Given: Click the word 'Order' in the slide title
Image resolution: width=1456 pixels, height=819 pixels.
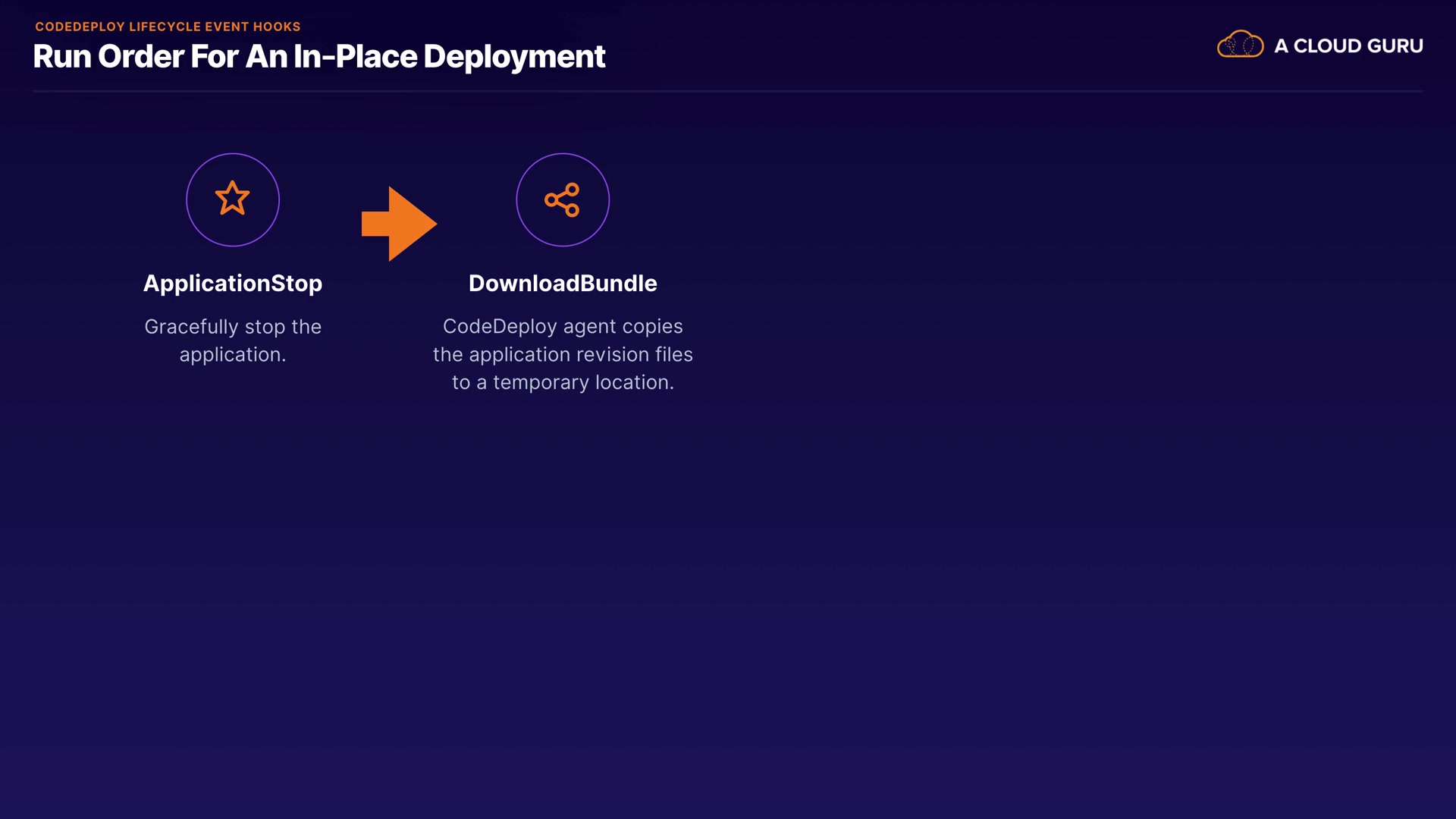Looking at the screenshot, I should (x=140, y=57).
